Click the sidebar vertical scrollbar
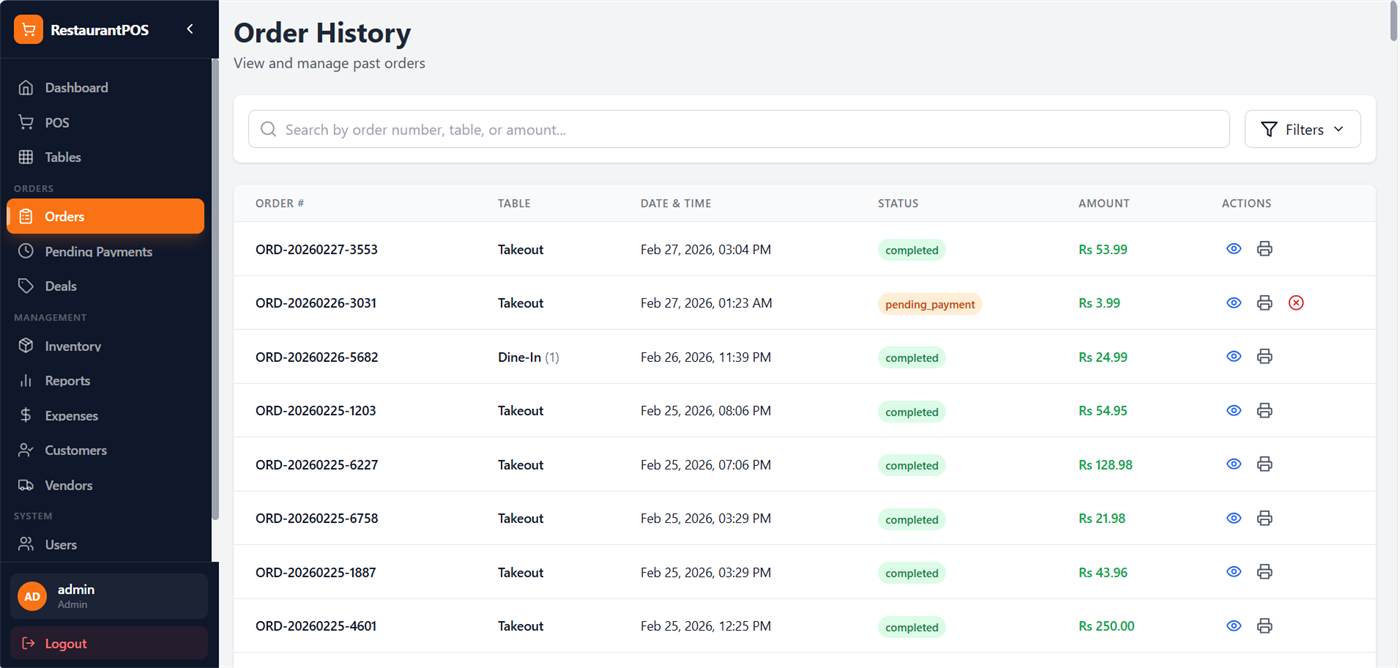The image size is (1400, 668). click(x=215, y=290)
